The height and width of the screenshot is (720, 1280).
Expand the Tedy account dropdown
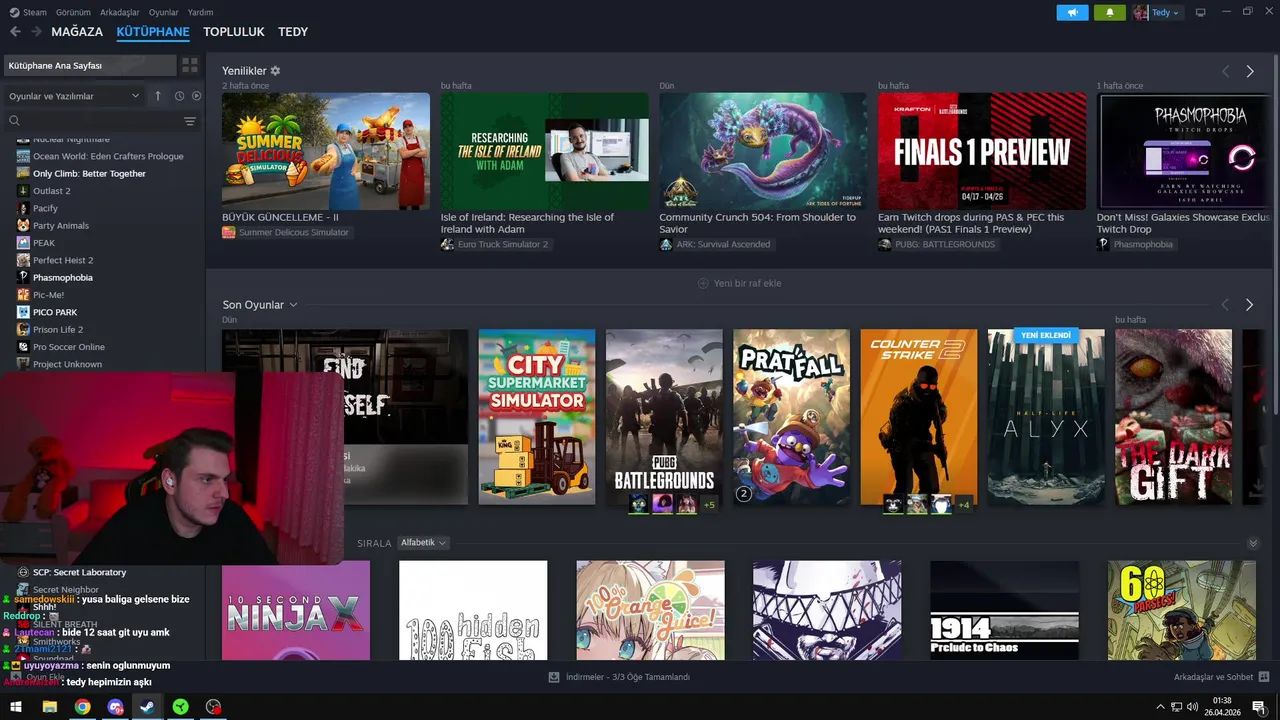1157,12
